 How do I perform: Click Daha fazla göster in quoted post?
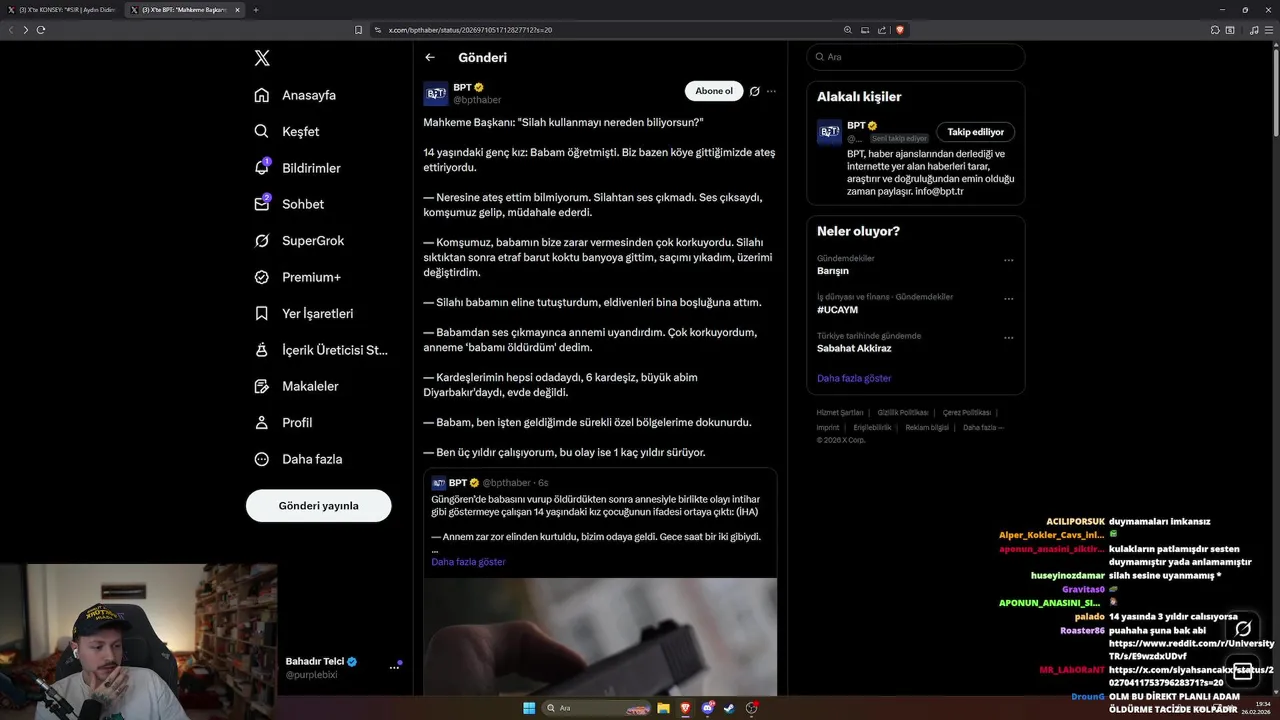[x=468, y=562]
